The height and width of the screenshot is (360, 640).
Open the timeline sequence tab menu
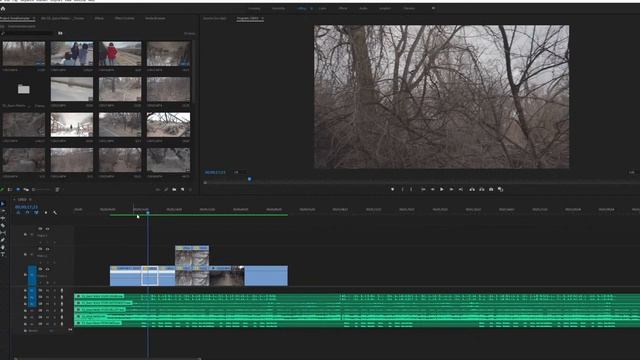pos(30,200)
